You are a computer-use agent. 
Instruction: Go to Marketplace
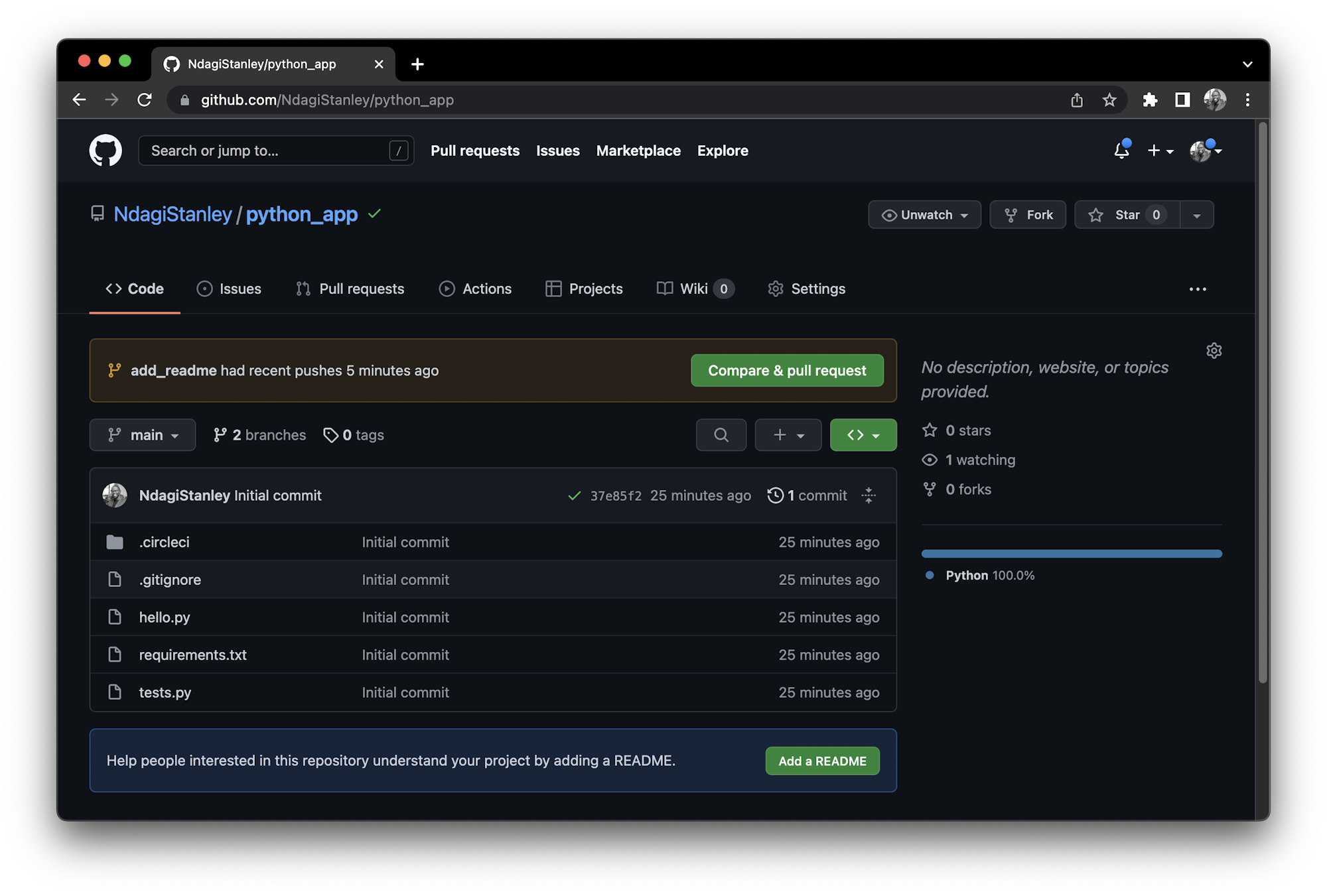pos(638,151)
